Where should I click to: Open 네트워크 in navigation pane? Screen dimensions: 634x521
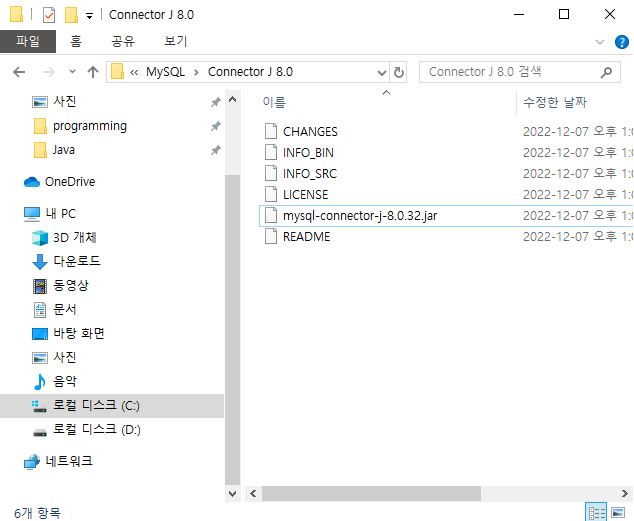point(69,461)
